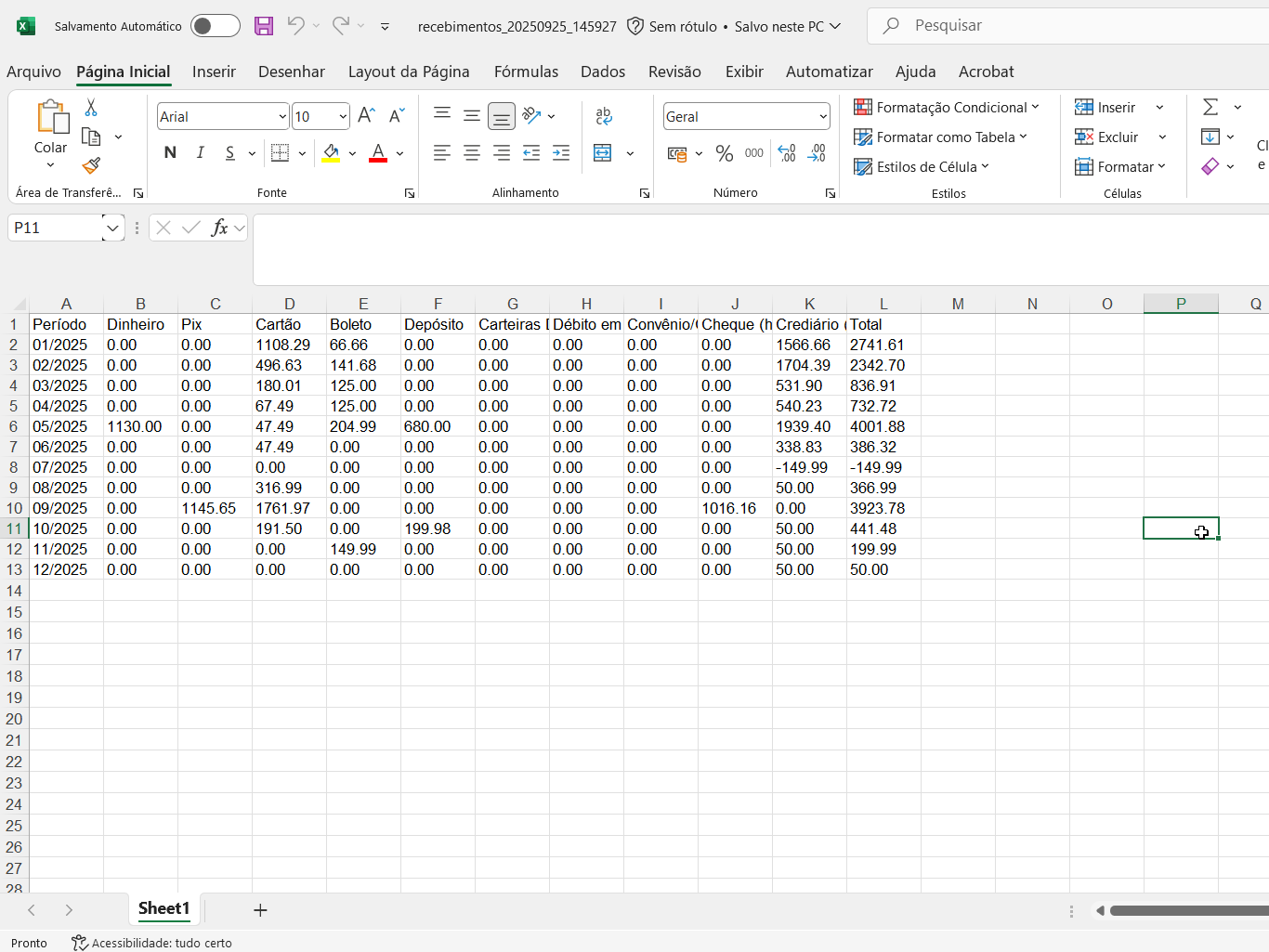This screenshot has width=1269, height=952.
Task: Click the Merge and Center icon
Action: pos(603,153)
